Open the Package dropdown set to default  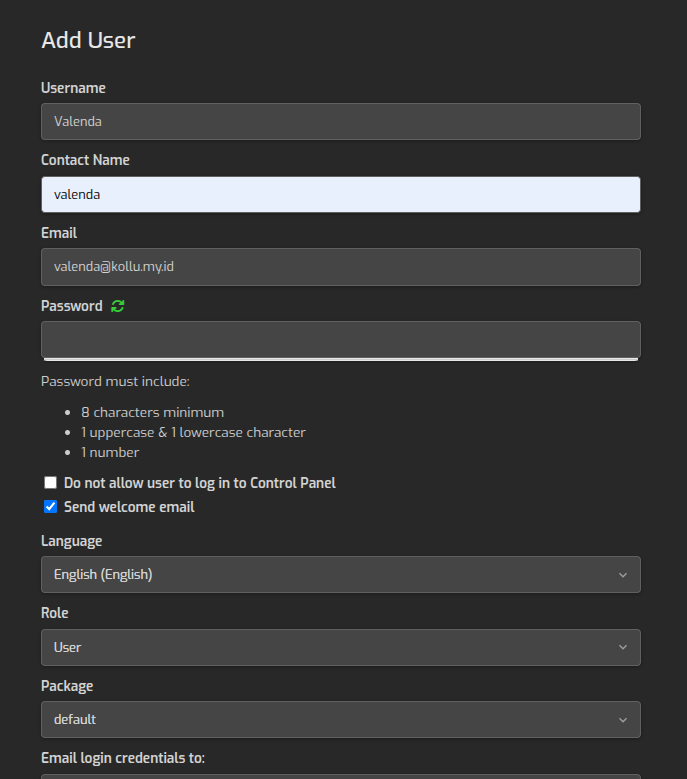[x=340, y=720]
